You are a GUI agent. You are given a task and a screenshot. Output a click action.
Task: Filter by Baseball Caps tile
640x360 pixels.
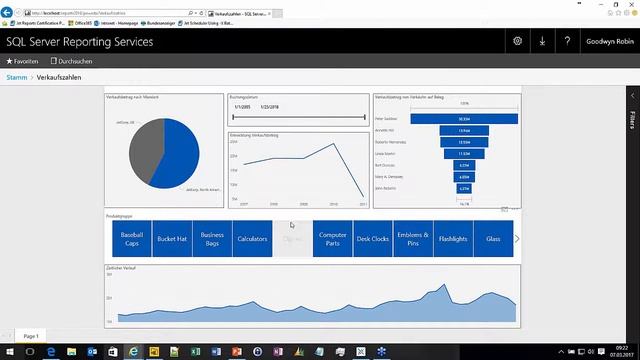tap(132, 239)
